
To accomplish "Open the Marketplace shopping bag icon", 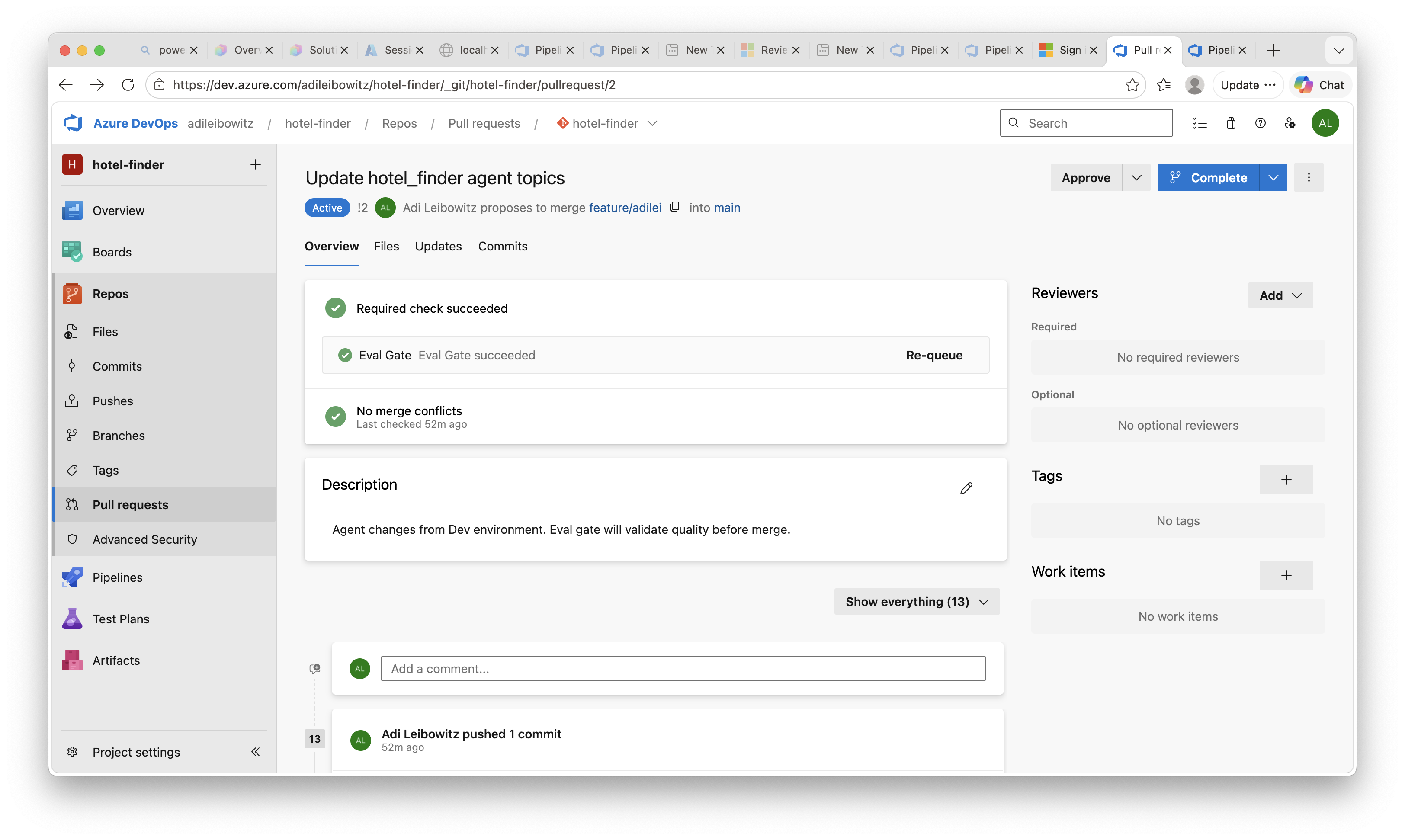I will 1231,123.
